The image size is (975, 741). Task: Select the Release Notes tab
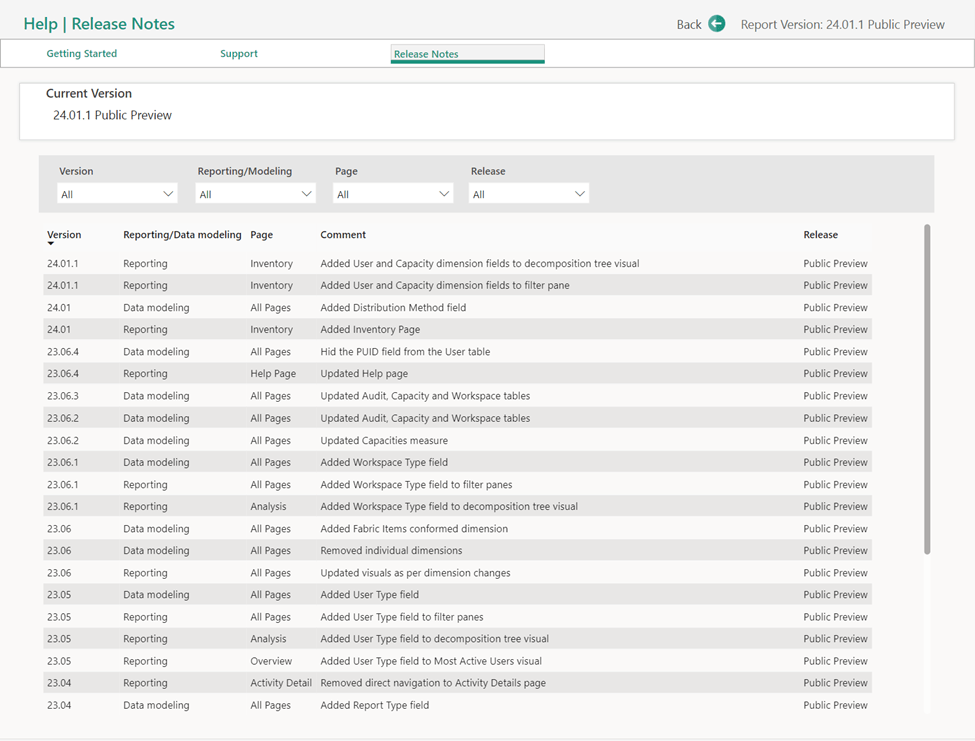coord(467,54)
